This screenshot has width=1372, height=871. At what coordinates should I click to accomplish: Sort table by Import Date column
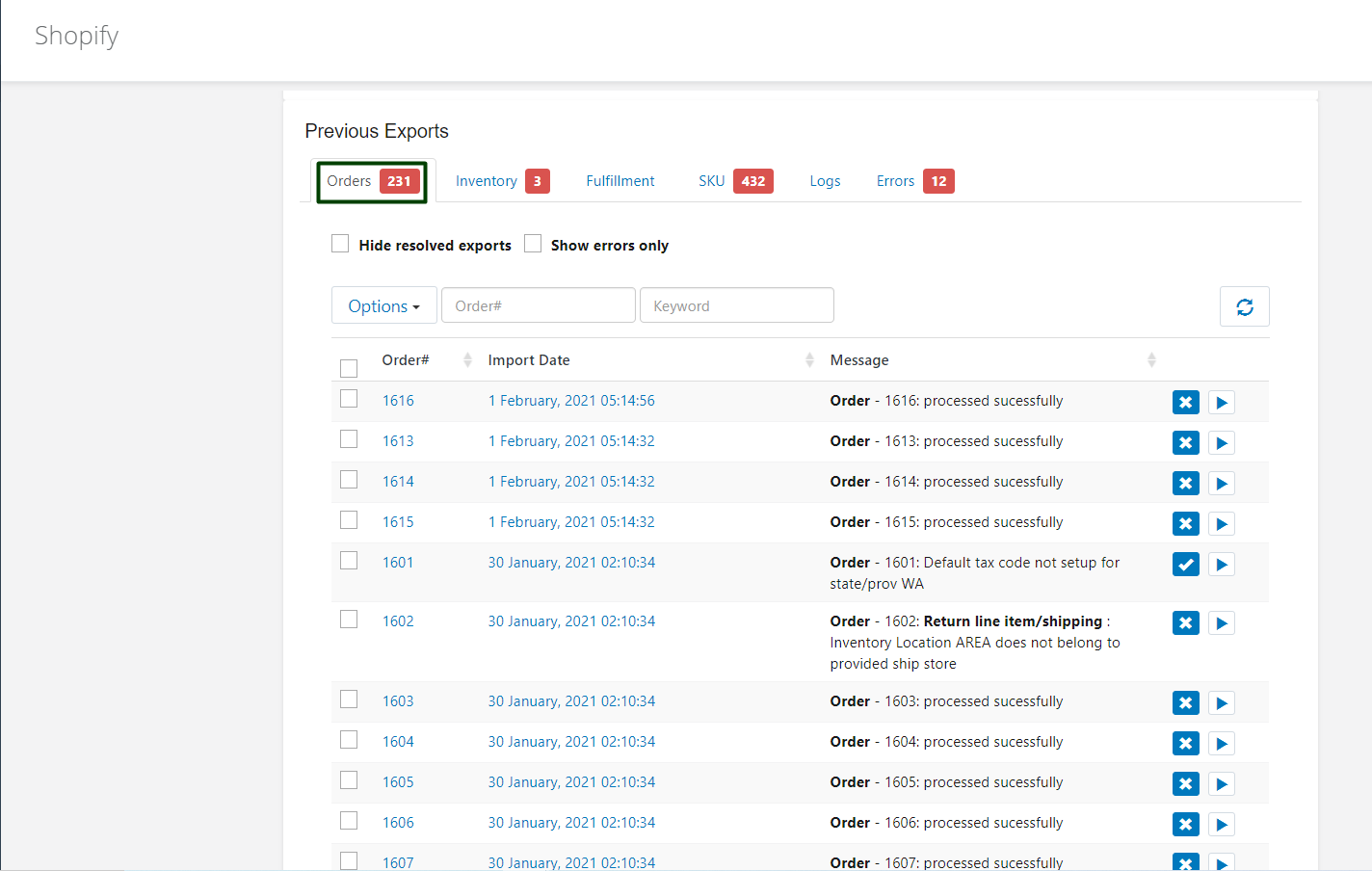[x=809, y=360]
